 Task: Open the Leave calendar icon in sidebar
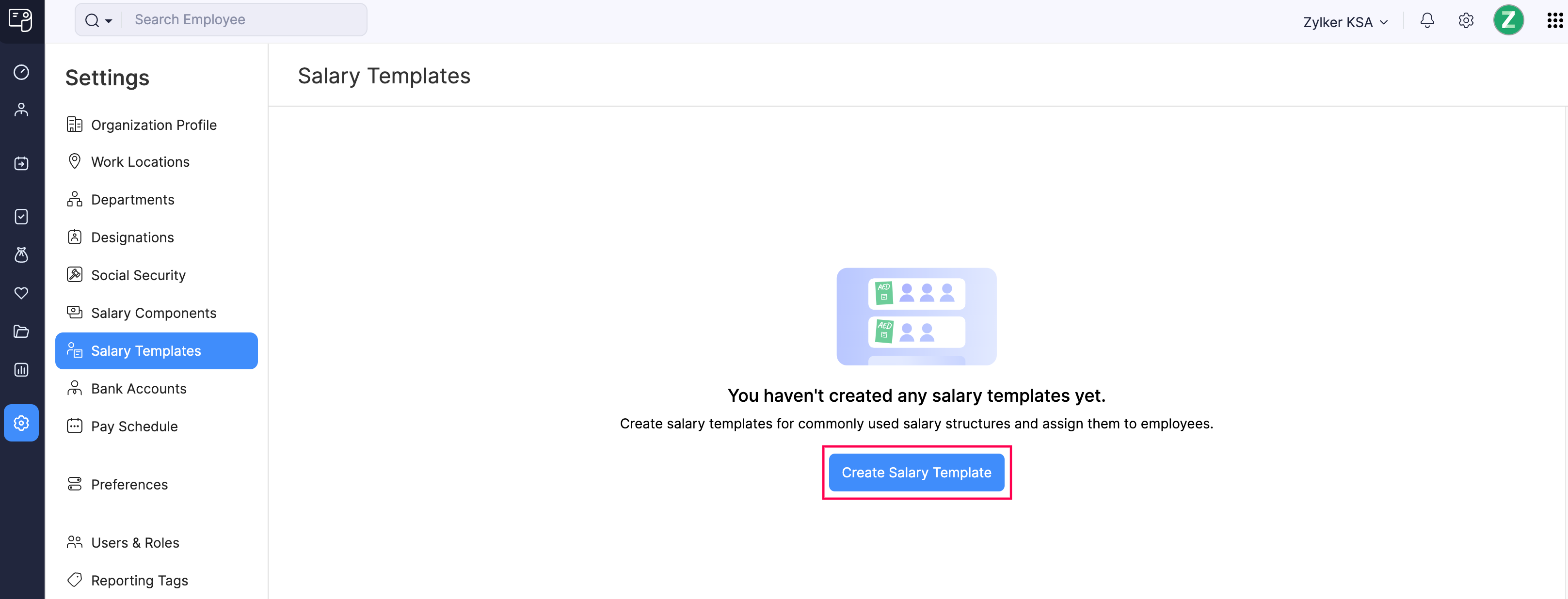(x=21, y=163)
